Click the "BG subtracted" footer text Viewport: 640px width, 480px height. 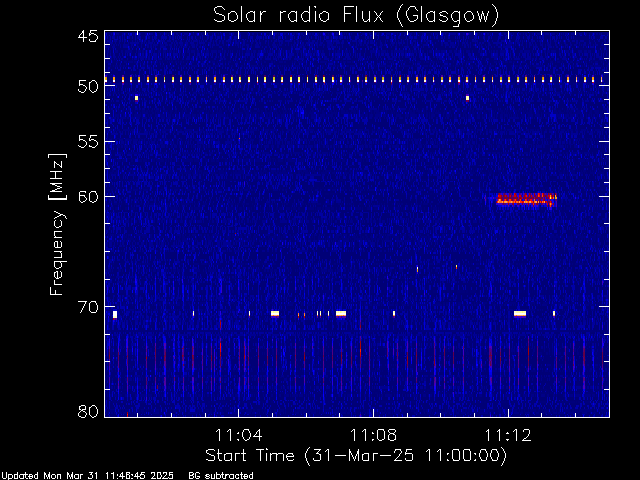221,476
